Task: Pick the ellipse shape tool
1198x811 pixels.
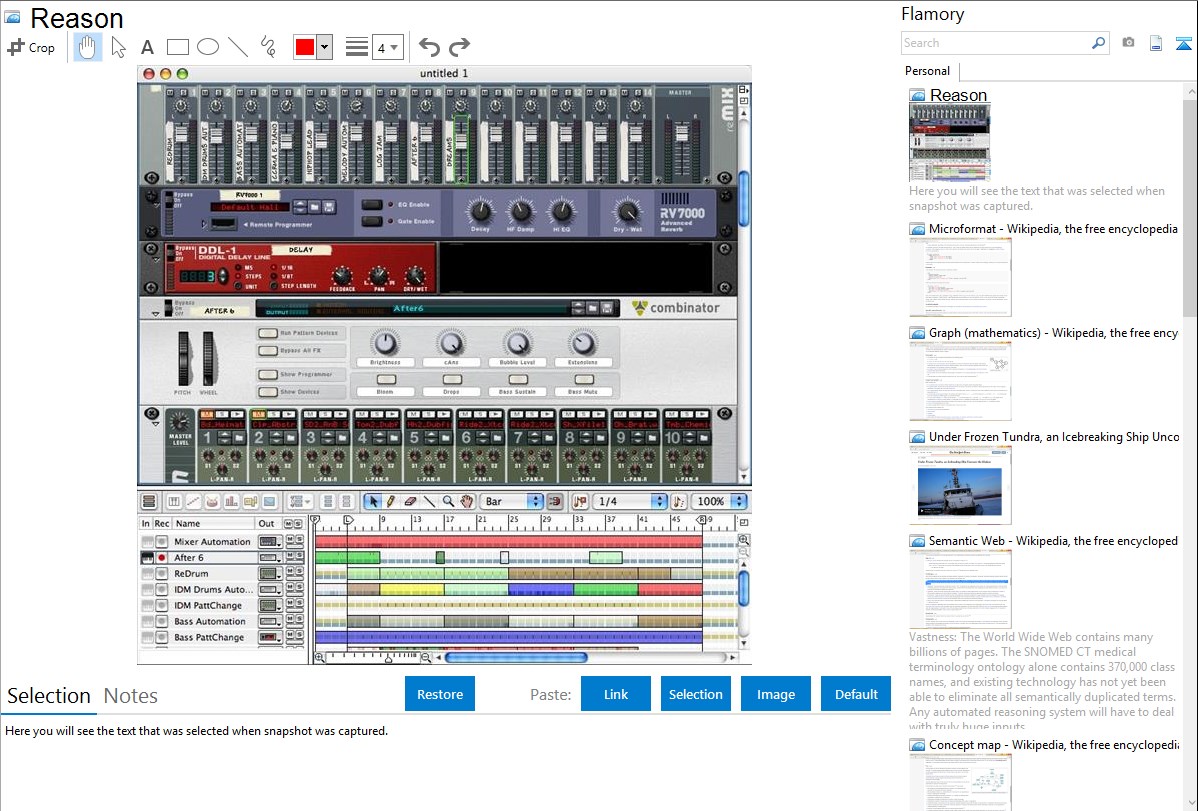Action: pyautogui.click(x=207, y=47)
